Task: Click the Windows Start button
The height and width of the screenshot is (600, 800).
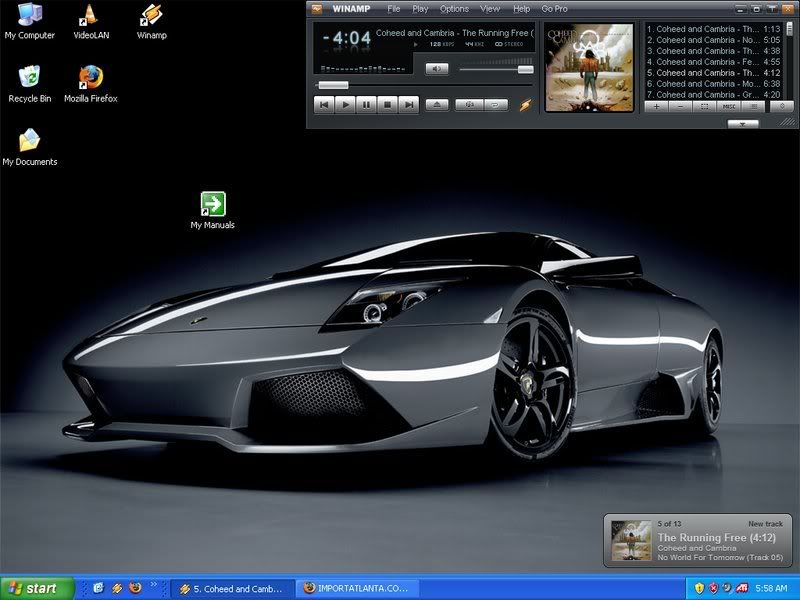Action: (37, 588)
